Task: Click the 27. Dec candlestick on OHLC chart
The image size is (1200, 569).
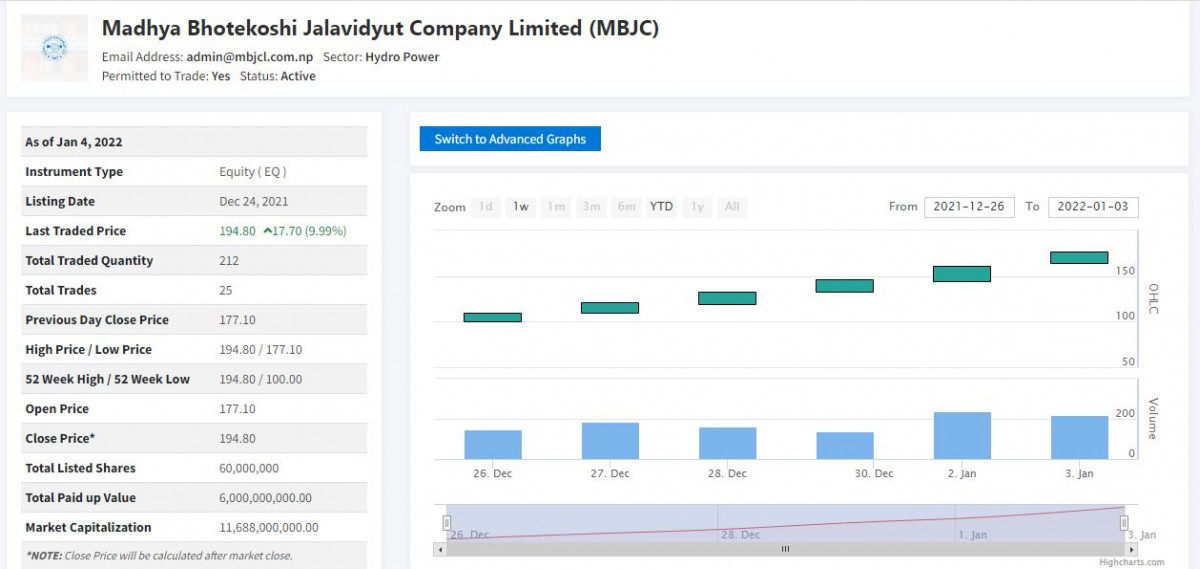Action: [x=610, y=308]
